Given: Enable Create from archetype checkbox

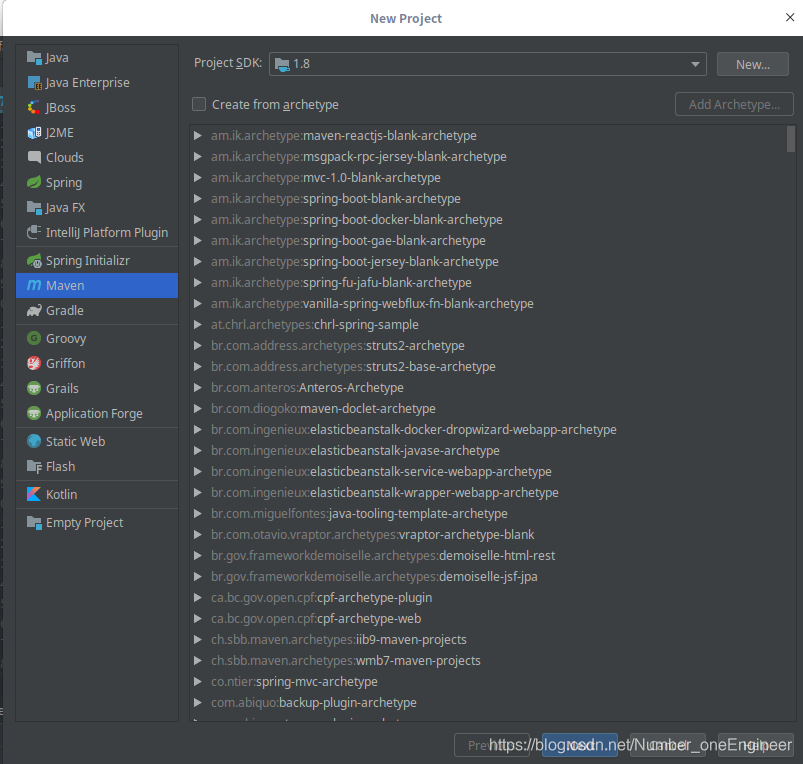Looking at the screenshot, I should [199, 104].
